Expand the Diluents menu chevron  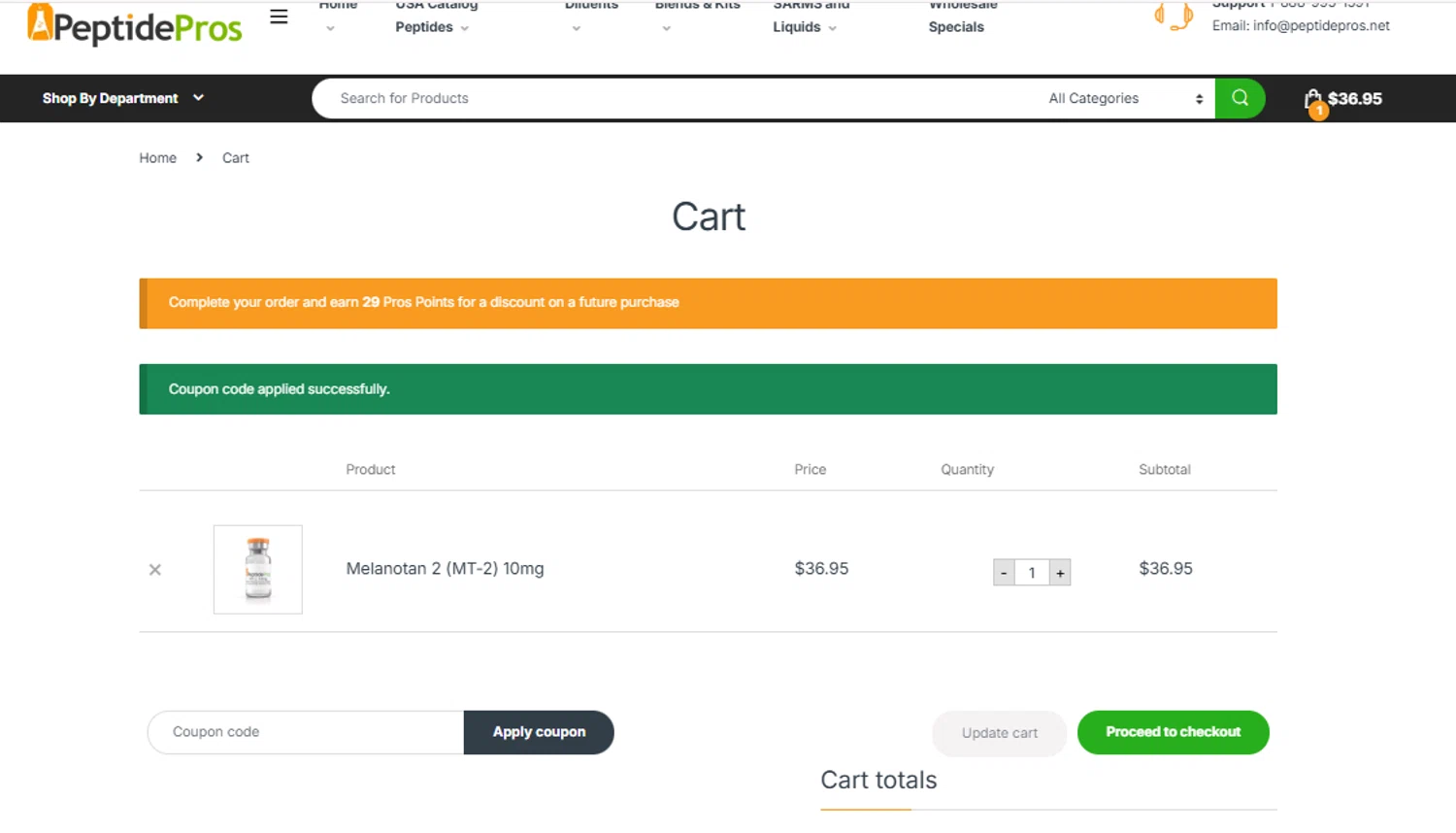click(576, 28)
